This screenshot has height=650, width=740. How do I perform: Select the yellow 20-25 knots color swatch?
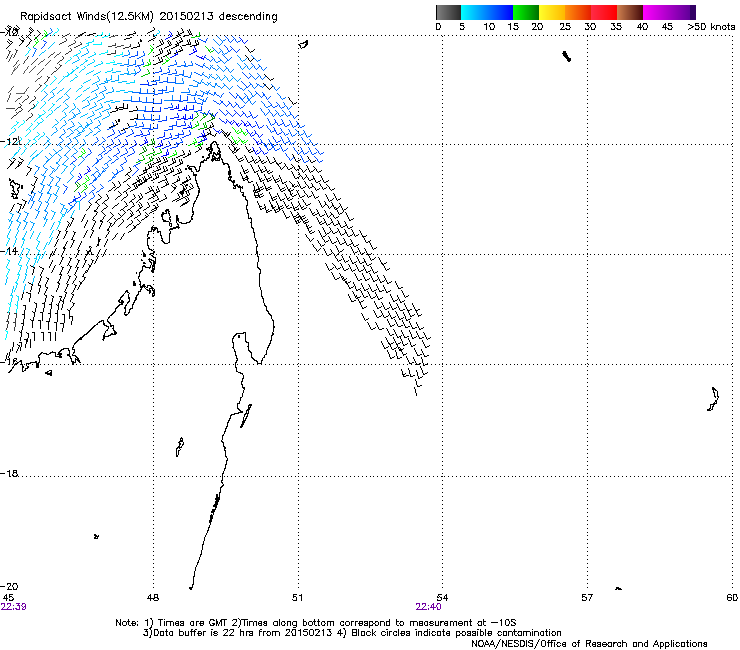tap(552, 12)
